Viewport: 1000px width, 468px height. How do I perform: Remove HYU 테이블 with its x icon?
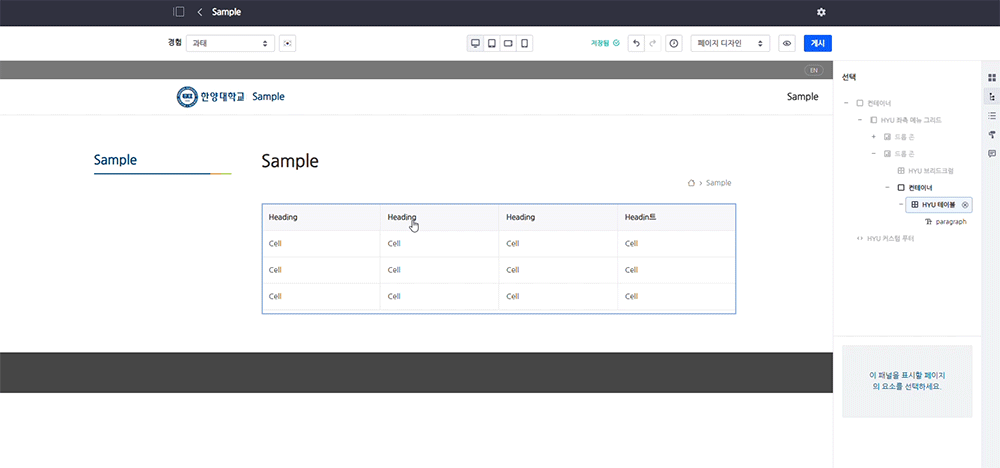[965, 204]
